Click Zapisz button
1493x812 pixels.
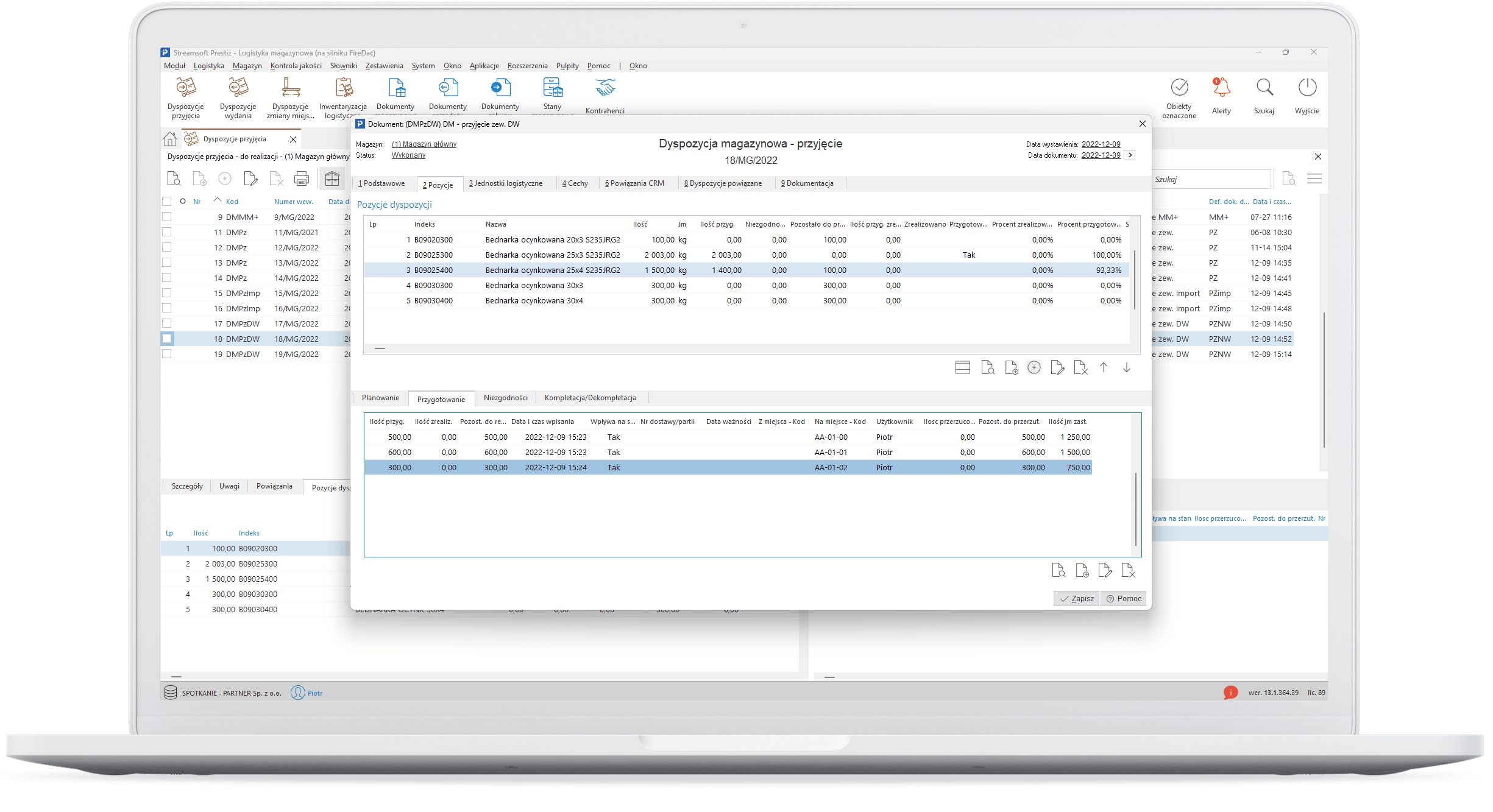tap(1077, 599)
